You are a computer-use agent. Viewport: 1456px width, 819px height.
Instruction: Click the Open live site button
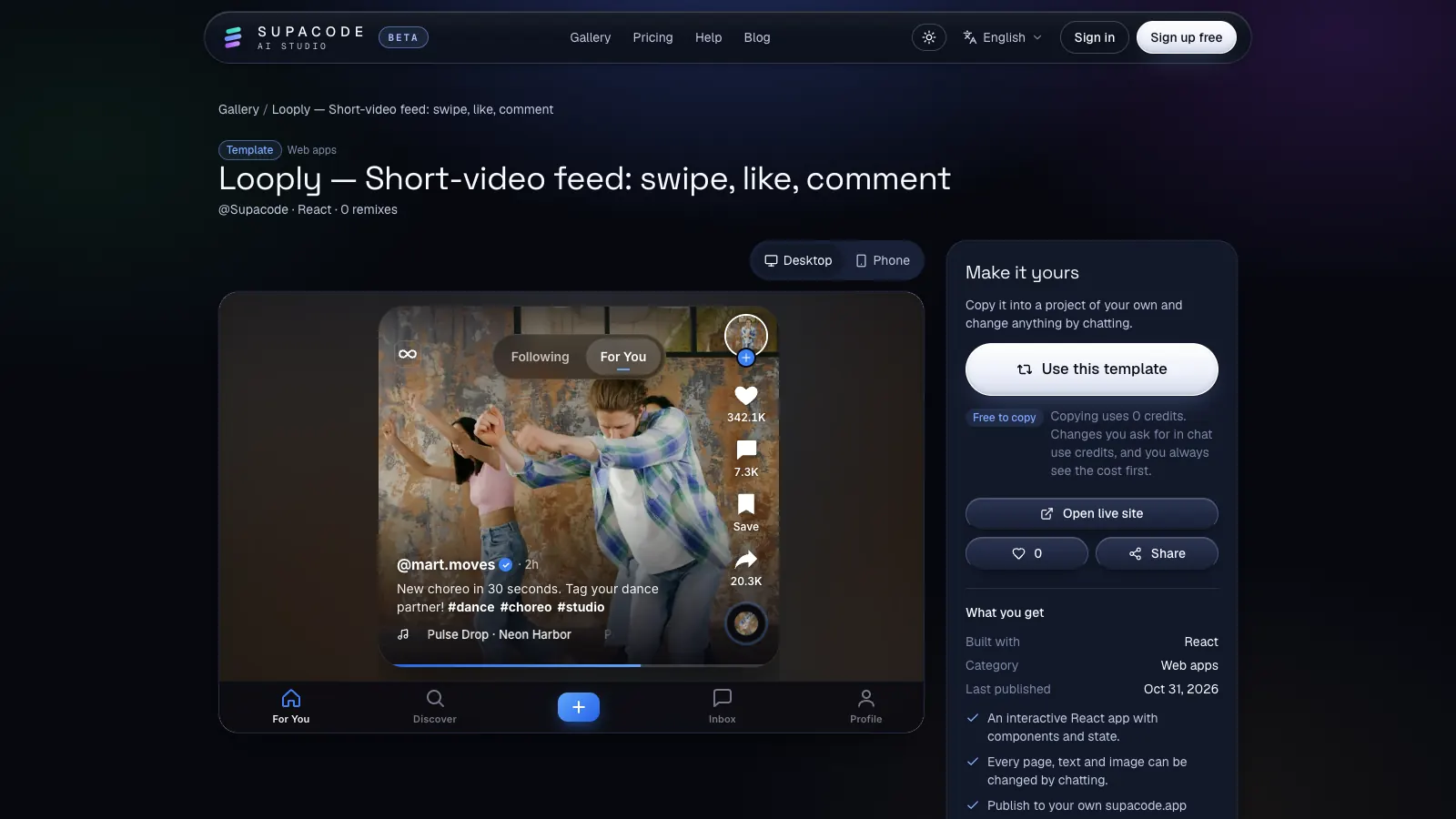1092,513
